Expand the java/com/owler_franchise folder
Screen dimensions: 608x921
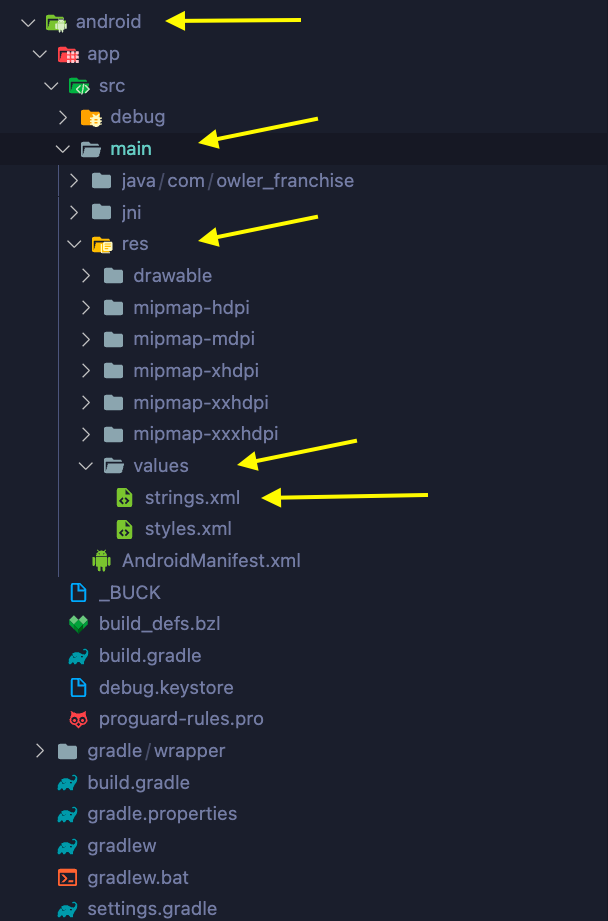coord(73,180)
